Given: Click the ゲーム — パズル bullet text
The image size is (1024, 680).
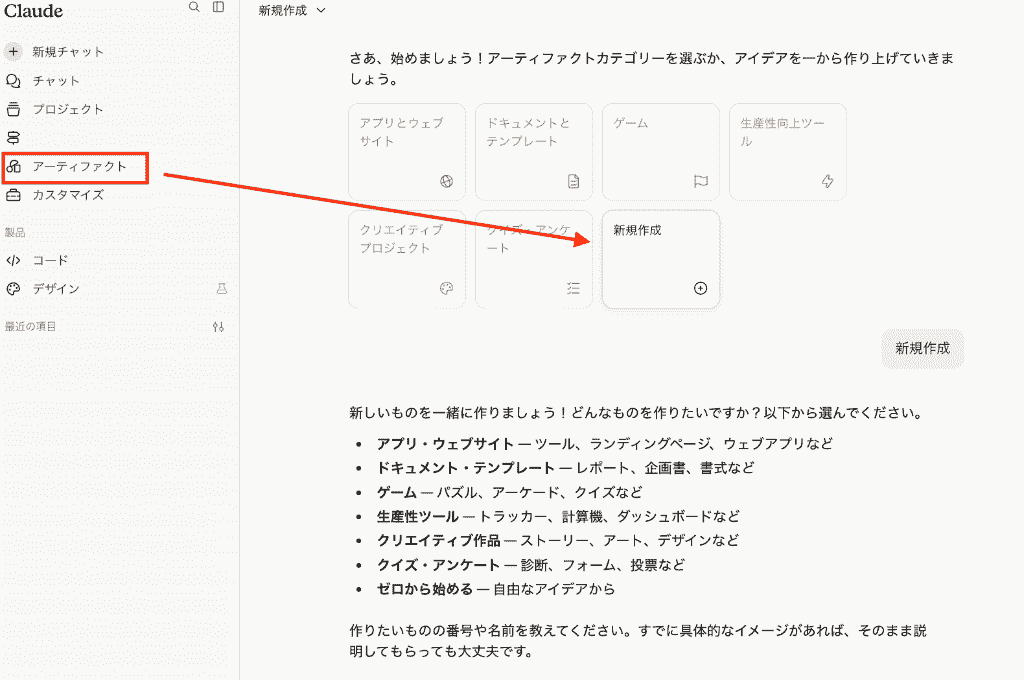Looking at the screenshot, I should click(x=509, y=492).
